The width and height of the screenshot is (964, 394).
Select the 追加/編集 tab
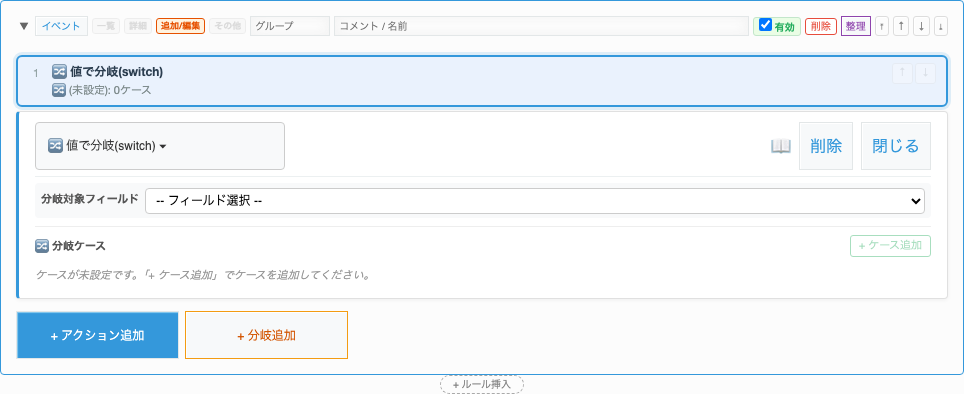coord(181,26)
